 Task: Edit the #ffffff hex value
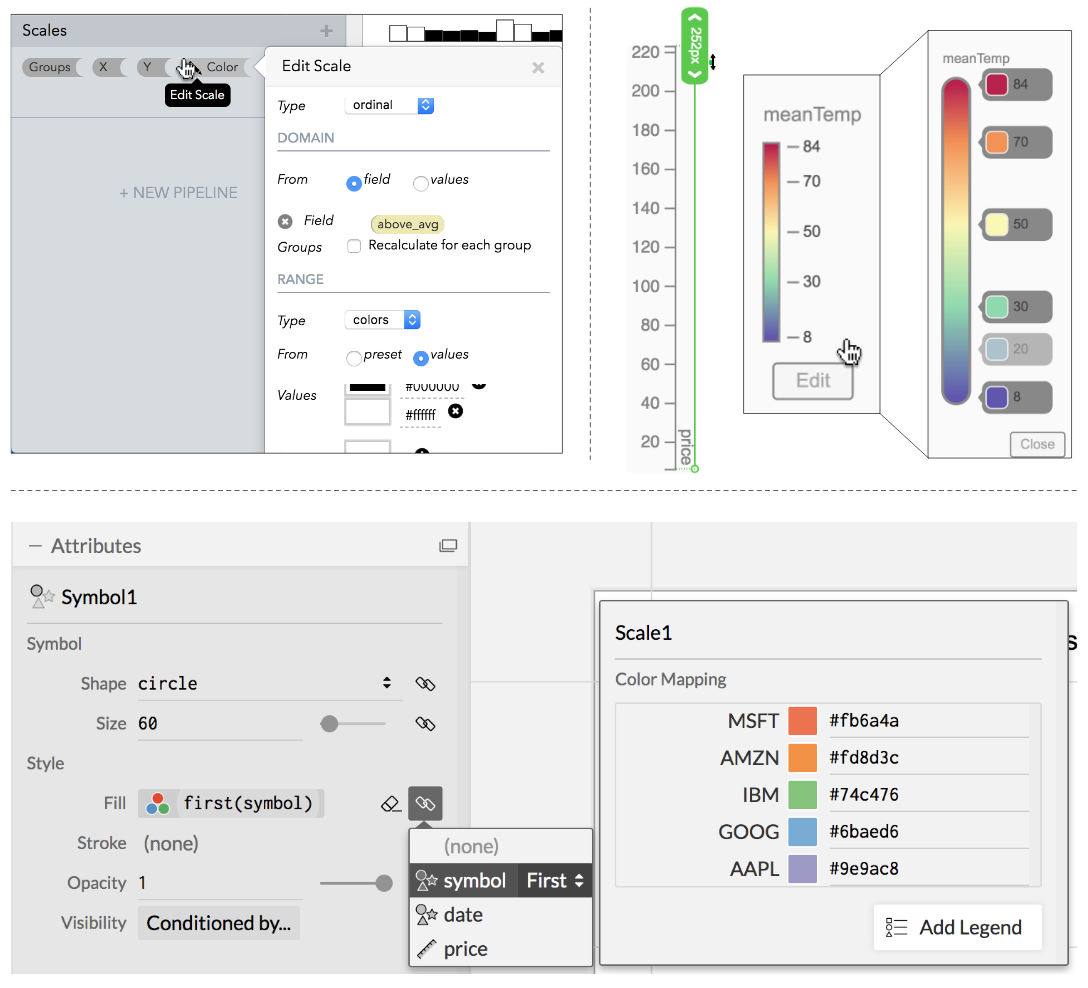coord(420,415)
